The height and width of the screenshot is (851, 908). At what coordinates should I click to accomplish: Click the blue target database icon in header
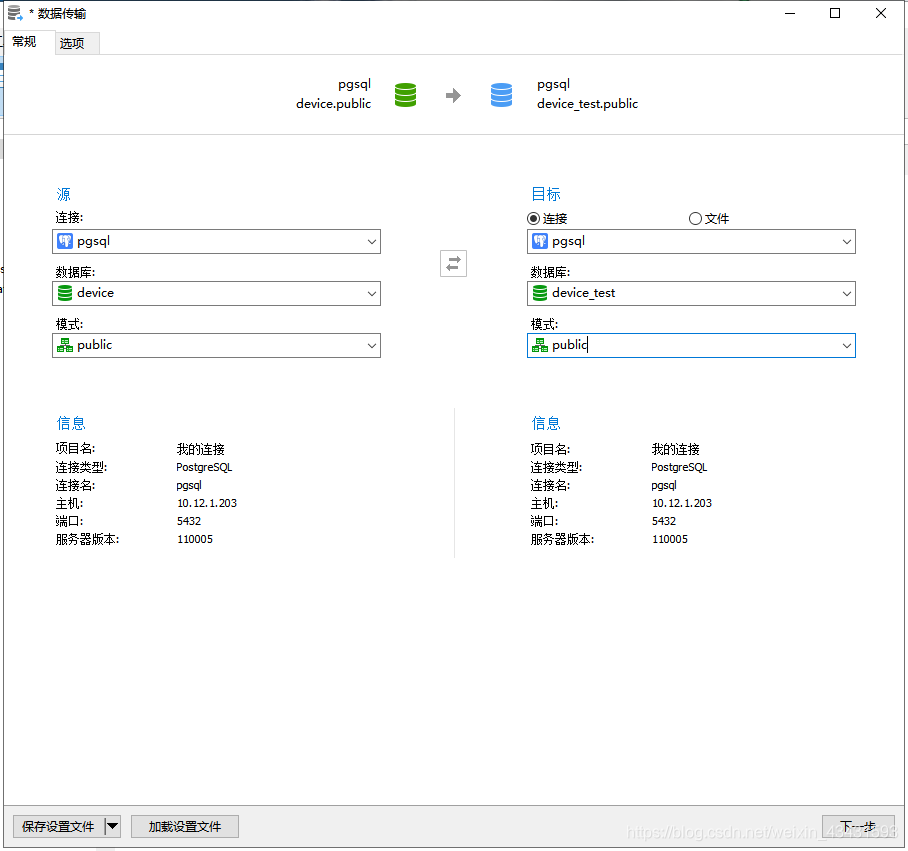pos(501,95)
